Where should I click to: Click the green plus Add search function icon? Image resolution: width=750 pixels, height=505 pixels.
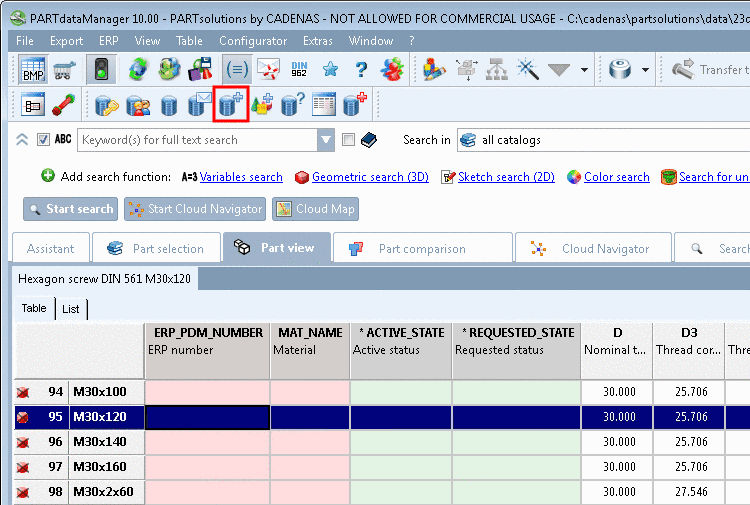[48, 176]
